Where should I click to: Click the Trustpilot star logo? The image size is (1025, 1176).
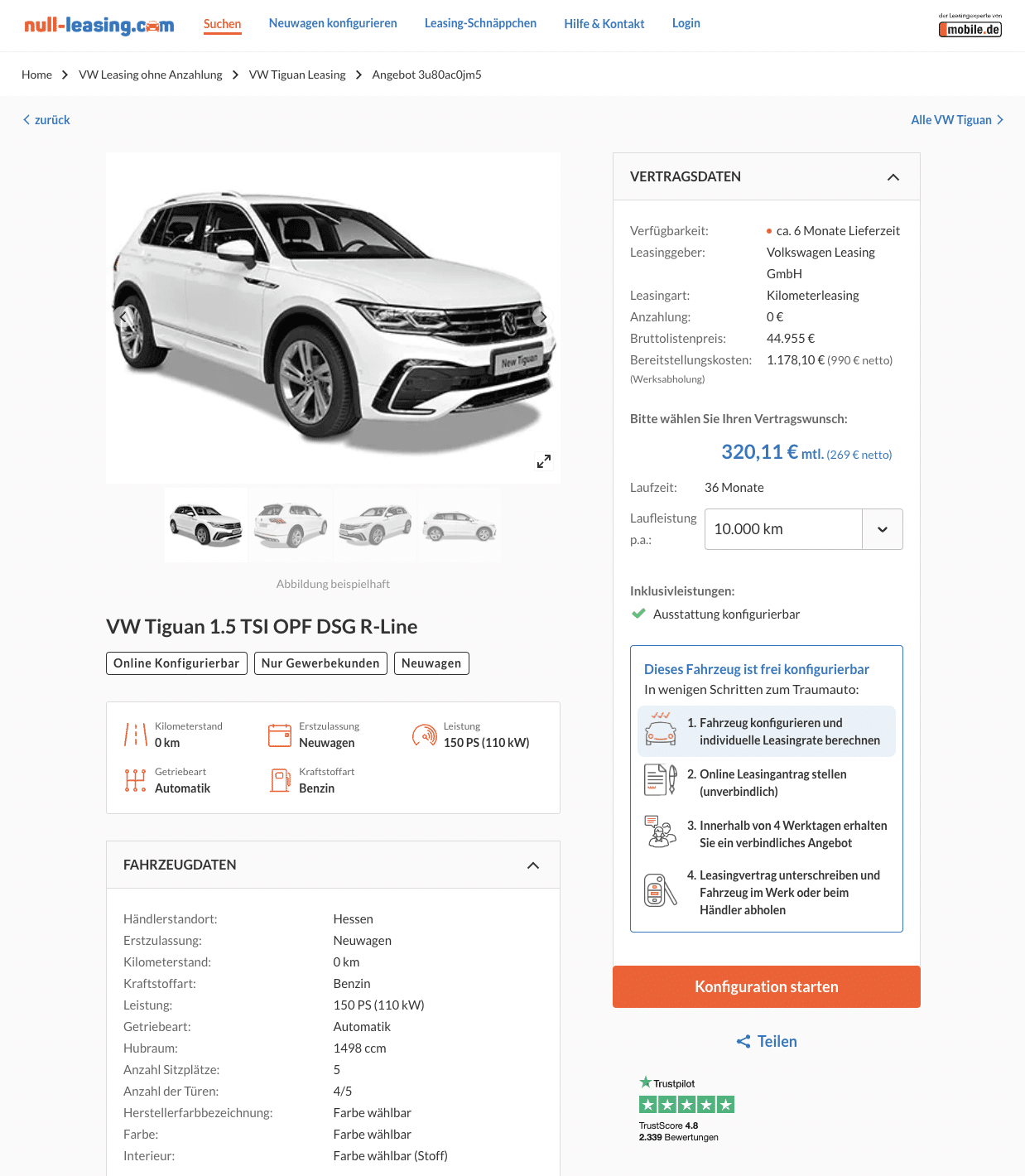[646, 1082]
